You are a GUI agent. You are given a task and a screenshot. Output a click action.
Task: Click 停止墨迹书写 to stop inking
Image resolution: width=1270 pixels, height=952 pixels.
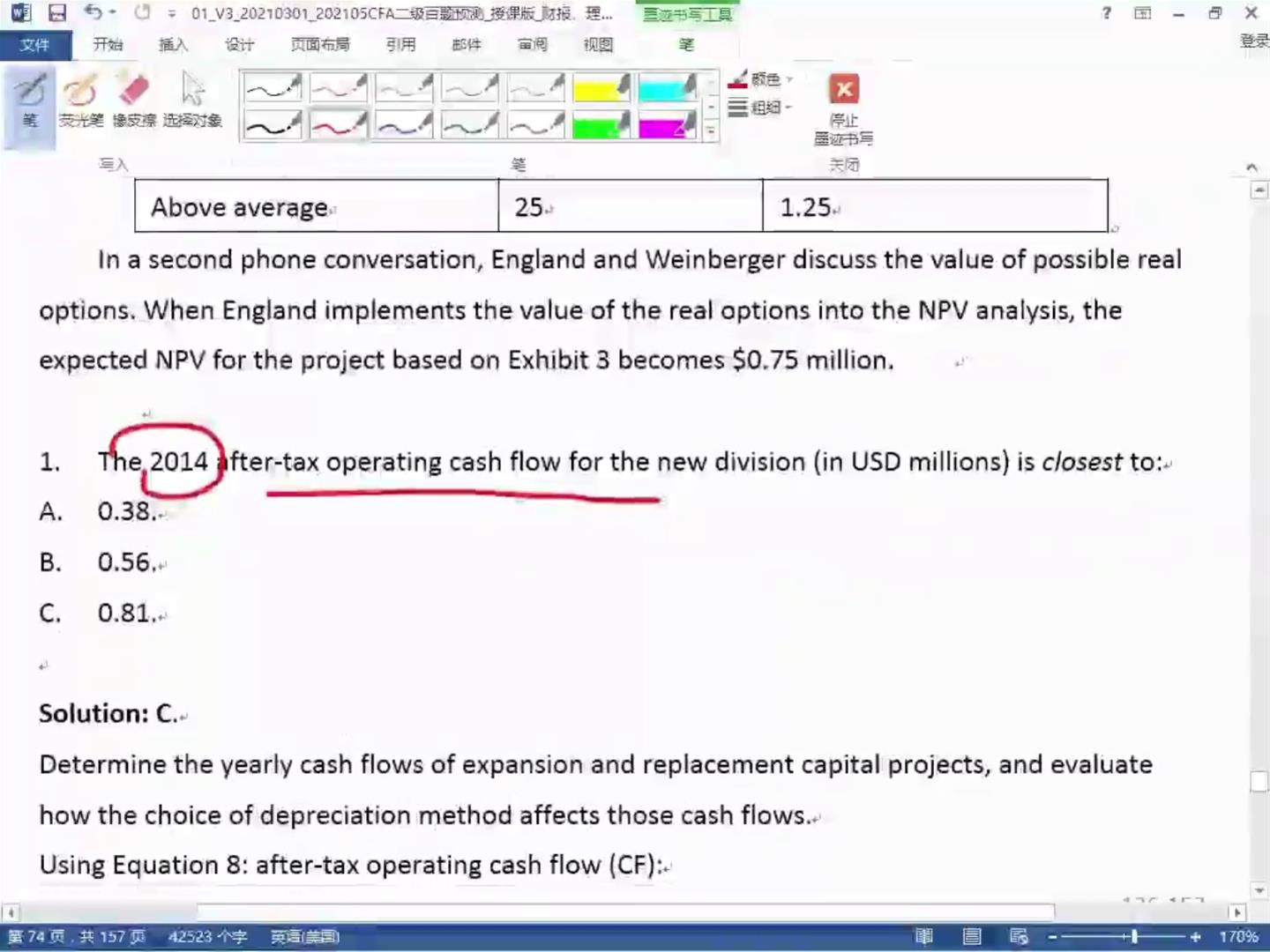(843, 109)
